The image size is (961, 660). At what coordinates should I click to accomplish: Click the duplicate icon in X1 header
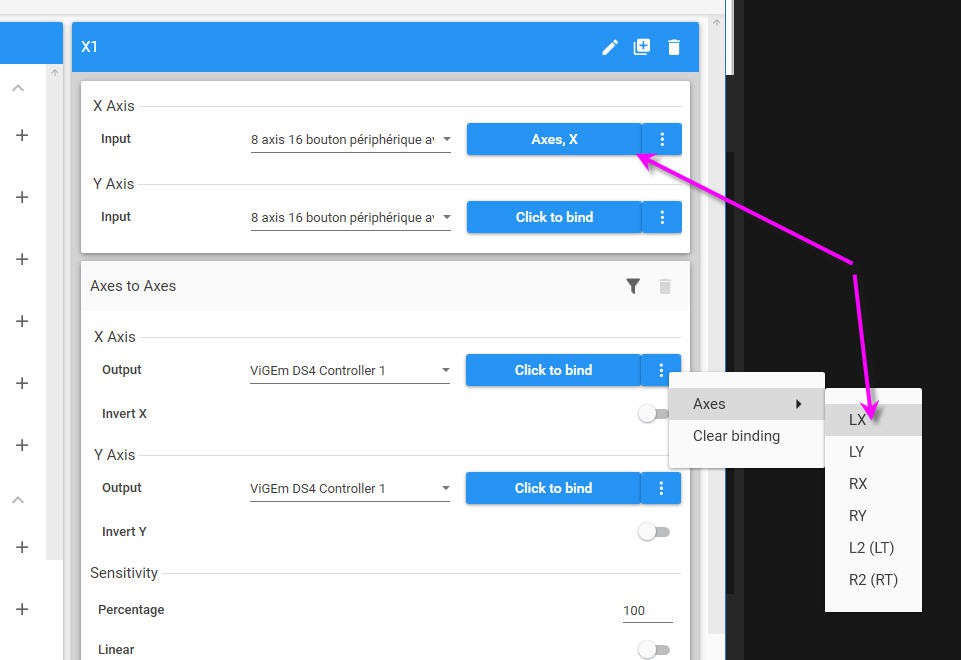tap(642, 47)
